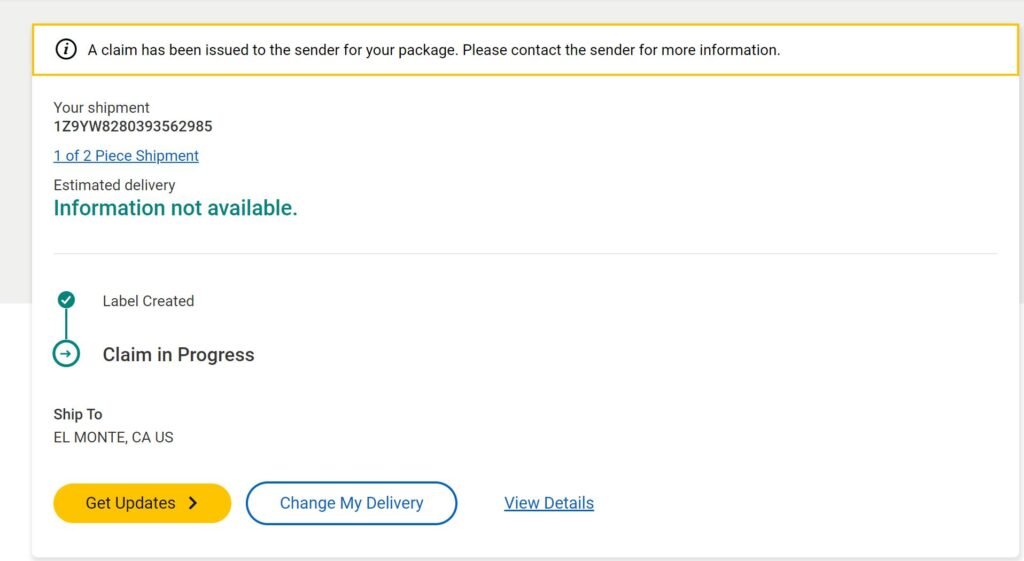Click the EL MONTE, CA US destination
The width and height of the screenshot is (1024, 561).
113,437
